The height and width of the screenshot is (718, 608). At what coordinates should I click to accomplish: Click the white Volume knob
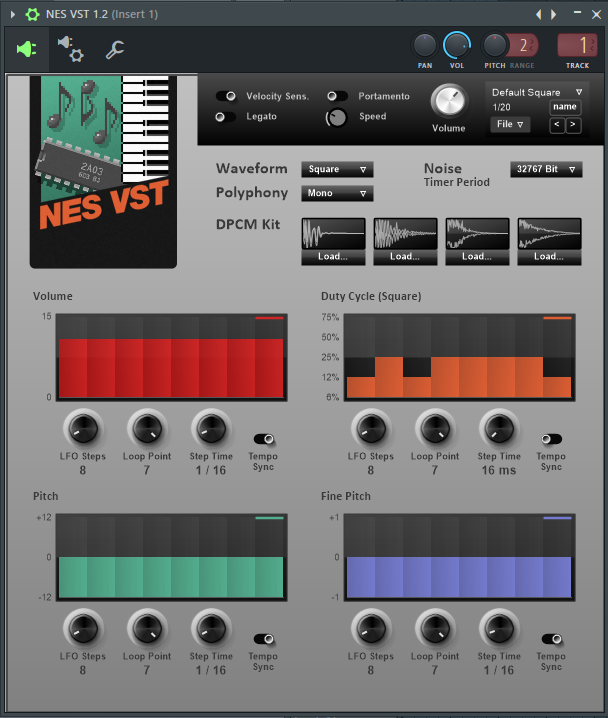click(449, 101)
